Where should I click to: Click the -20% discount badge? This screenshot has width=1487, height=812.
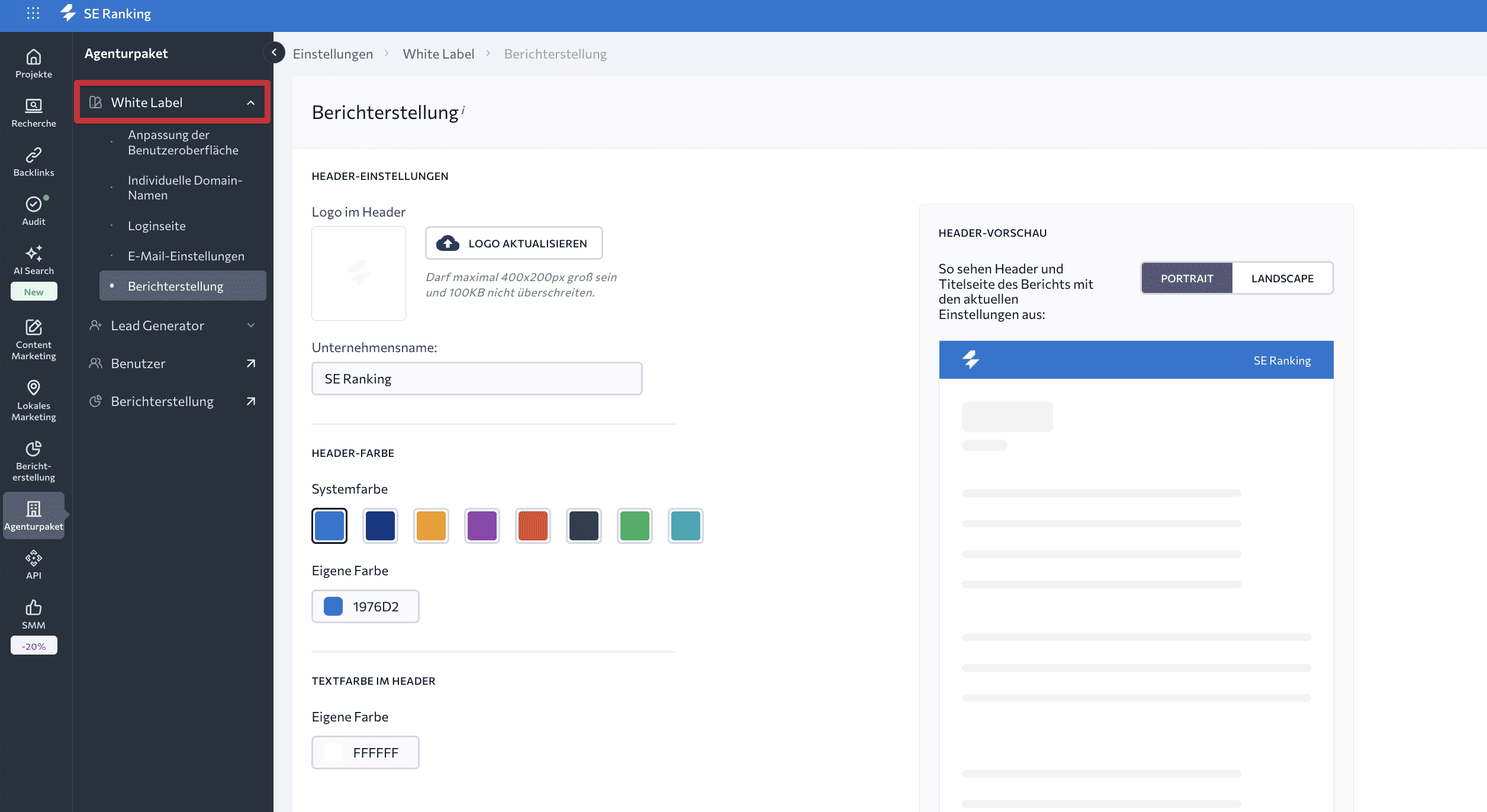(34, 646)
